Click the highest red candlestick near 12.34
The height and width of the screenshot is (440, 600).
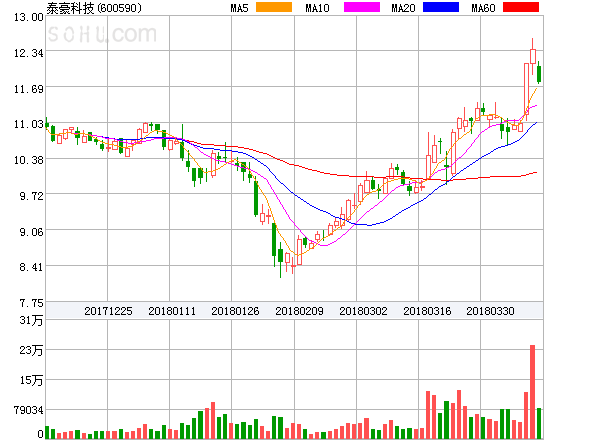click(533, 56)
